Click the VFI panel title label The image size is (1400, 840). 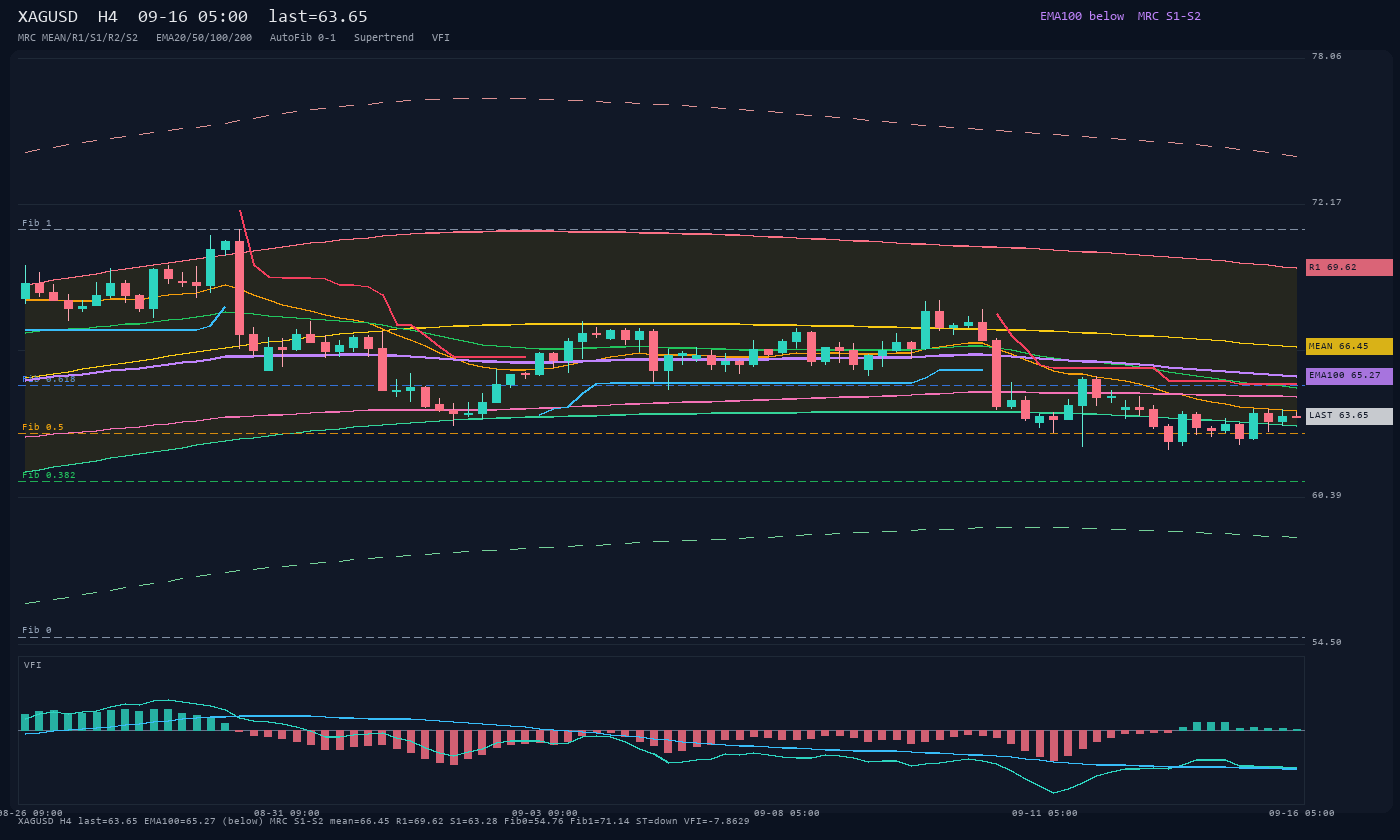click(33, 665)
